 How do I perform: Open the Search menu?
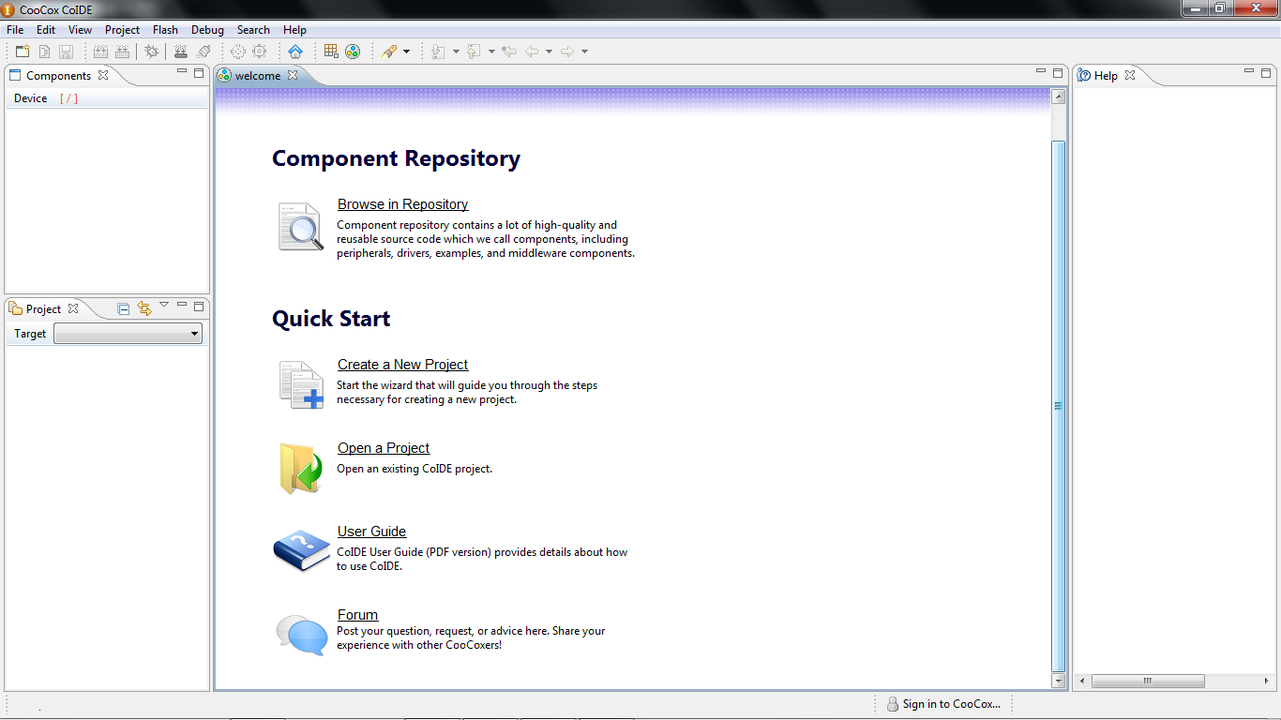coord(253,30)
